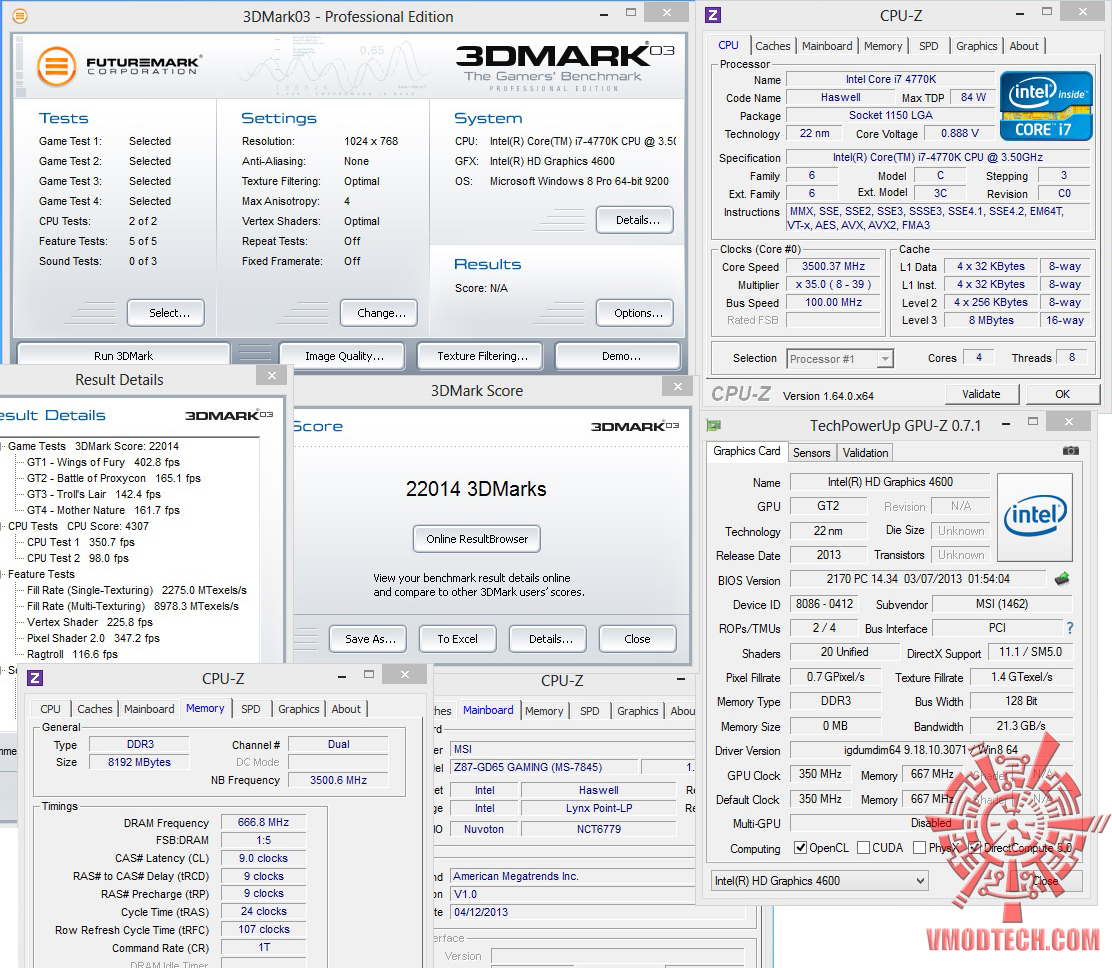Click the Intel Core i7 badge in CPU-Z
The width and height of the screenshot is (1112, 968).
tap(1046, 105)
